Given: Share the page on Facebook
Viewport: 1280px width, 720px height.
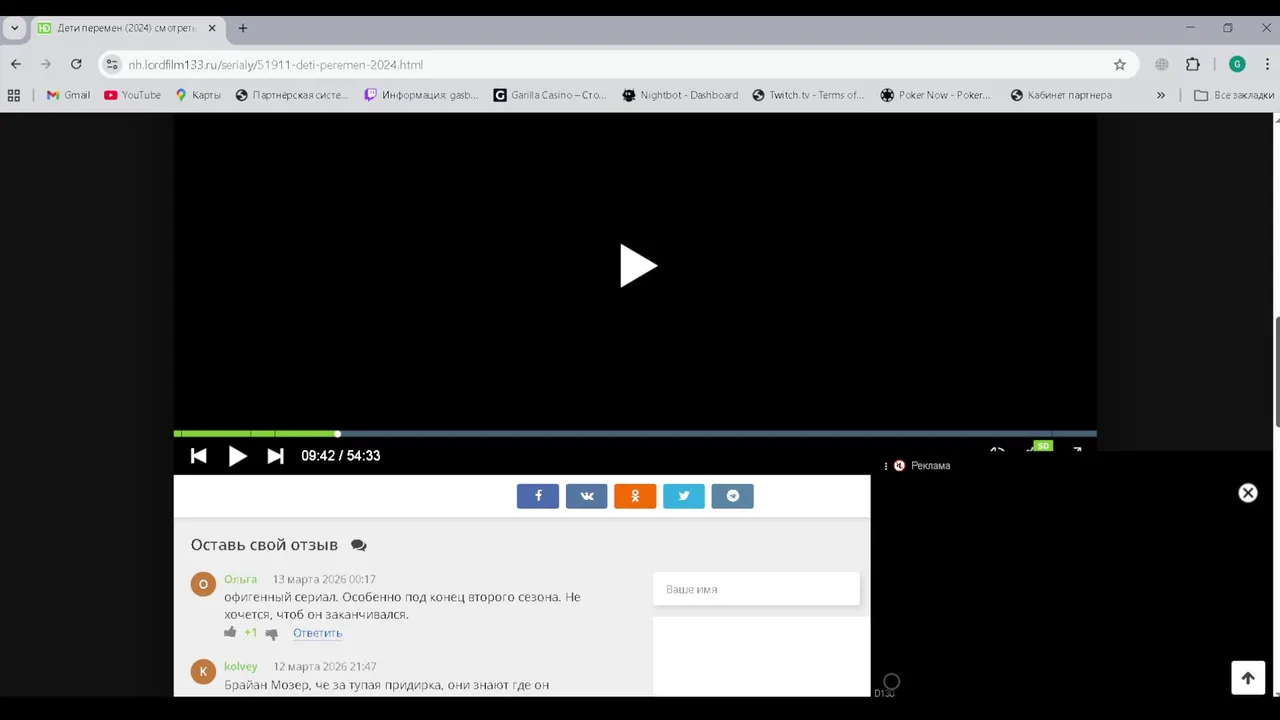Looking at the screenshot, I should [x=538, y=496].
